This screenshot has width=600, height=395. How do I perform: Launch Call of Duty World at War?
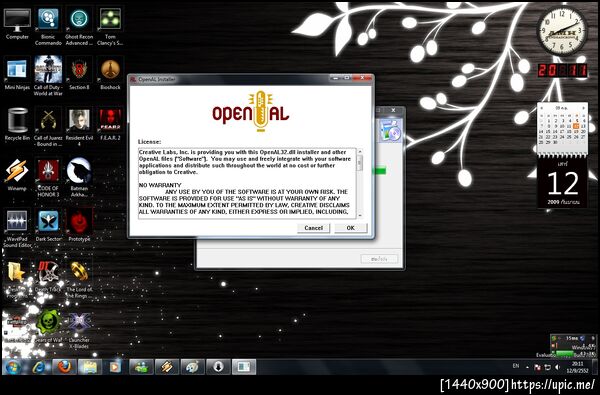point(48,76)
